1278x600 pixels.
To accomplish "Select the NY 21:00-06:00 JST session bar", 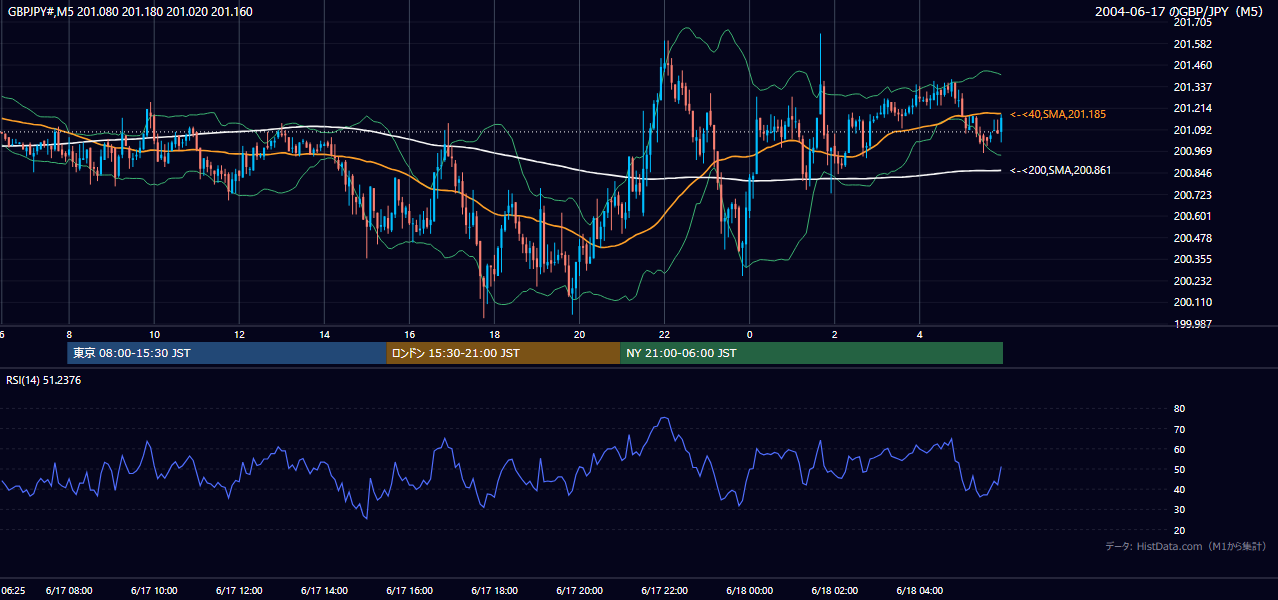I will coord(811,353).
